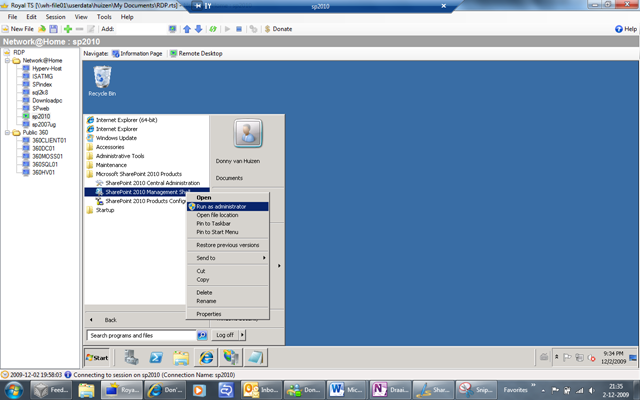The width and height of the screenshot is (640, 400).
Task: Select ISATMG connection in tree
Action: tap(38, 76)
